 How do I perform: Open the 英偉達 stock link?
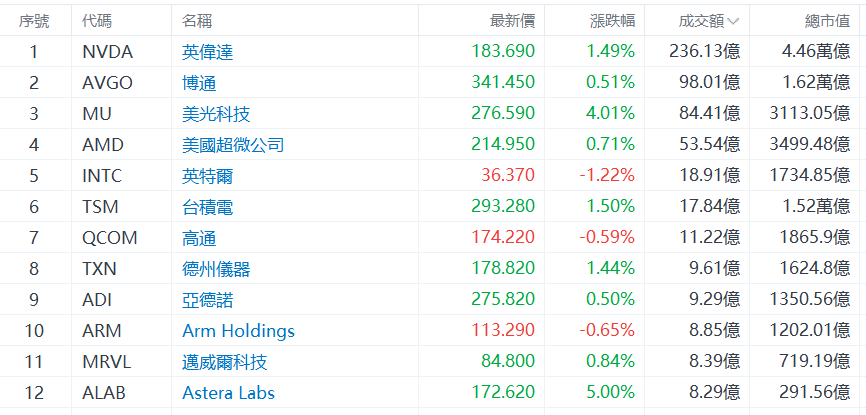click(x=208, y=52)
